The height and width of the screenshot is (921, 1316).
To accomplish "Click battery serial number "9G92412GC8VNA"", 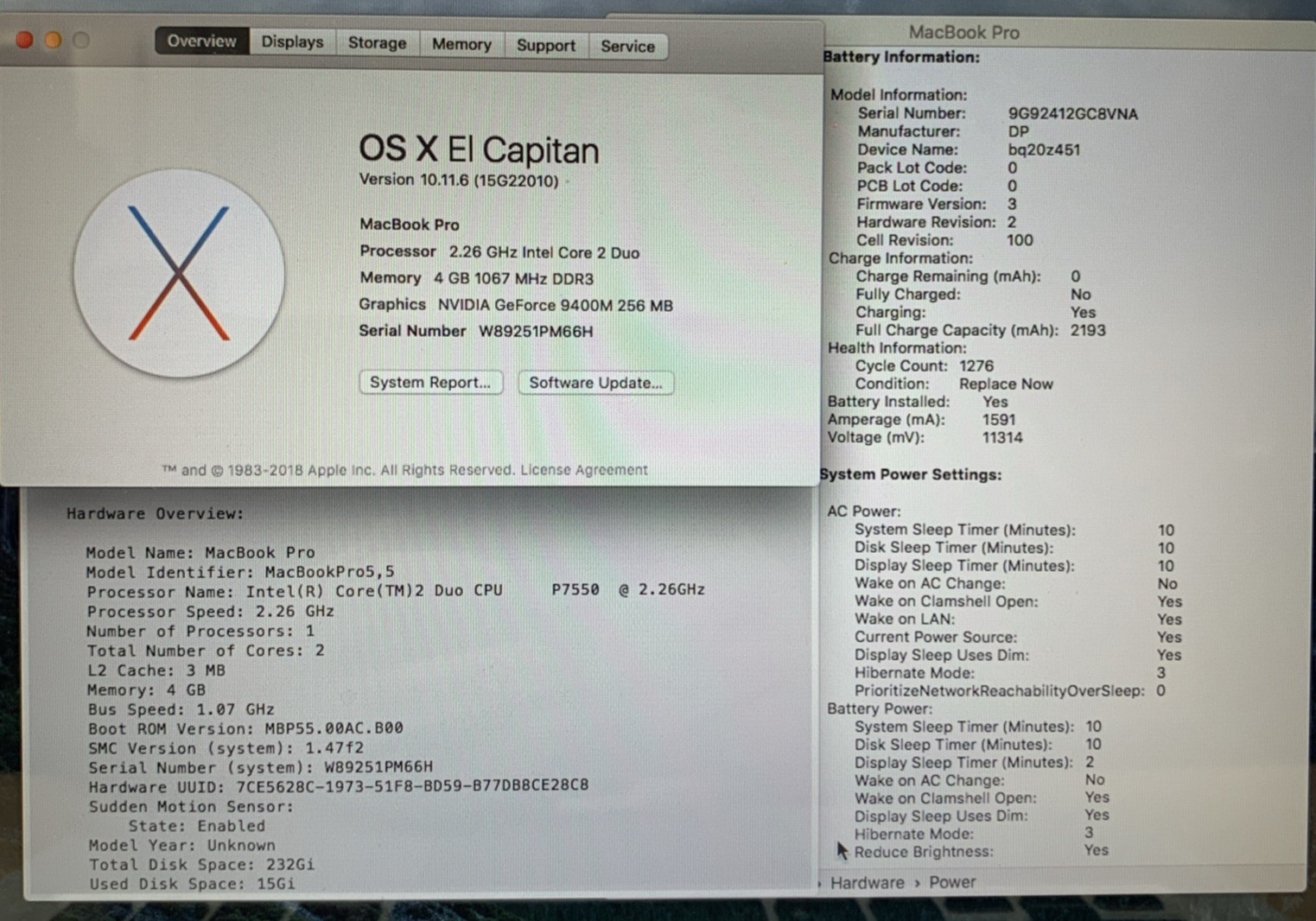I will click(x=1073, y=114).
